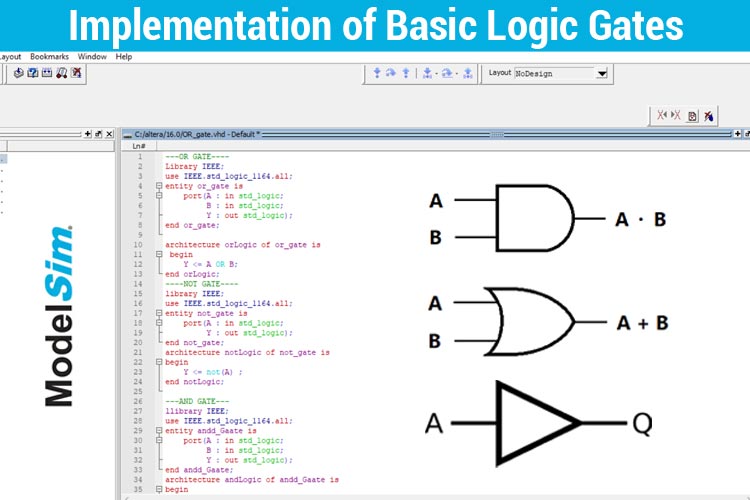
Task: Open the Window menu
Action: (x=92, y=56)
